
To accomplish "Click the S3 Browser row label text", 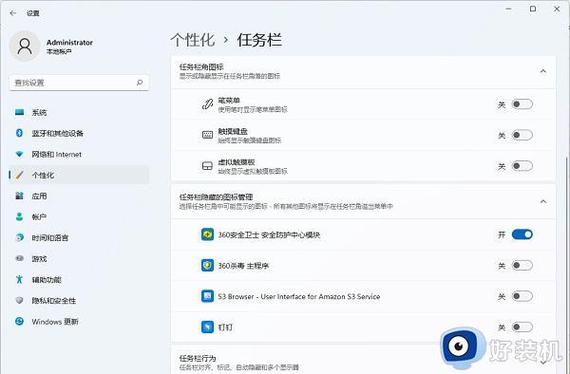I will tap(299, 297).
